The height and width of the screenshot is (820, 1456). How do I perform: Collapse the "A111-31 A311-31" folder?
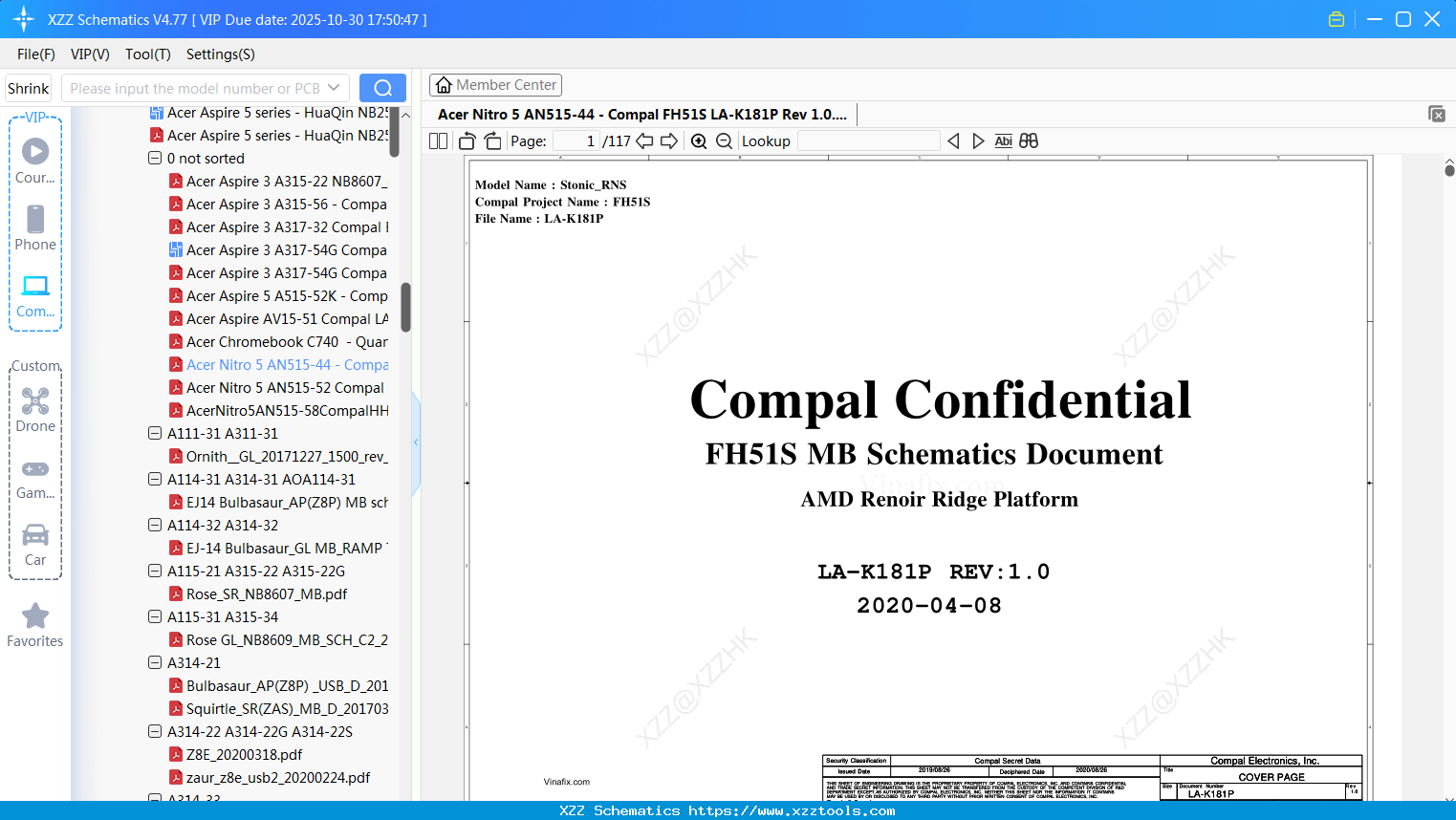point(155,434)
